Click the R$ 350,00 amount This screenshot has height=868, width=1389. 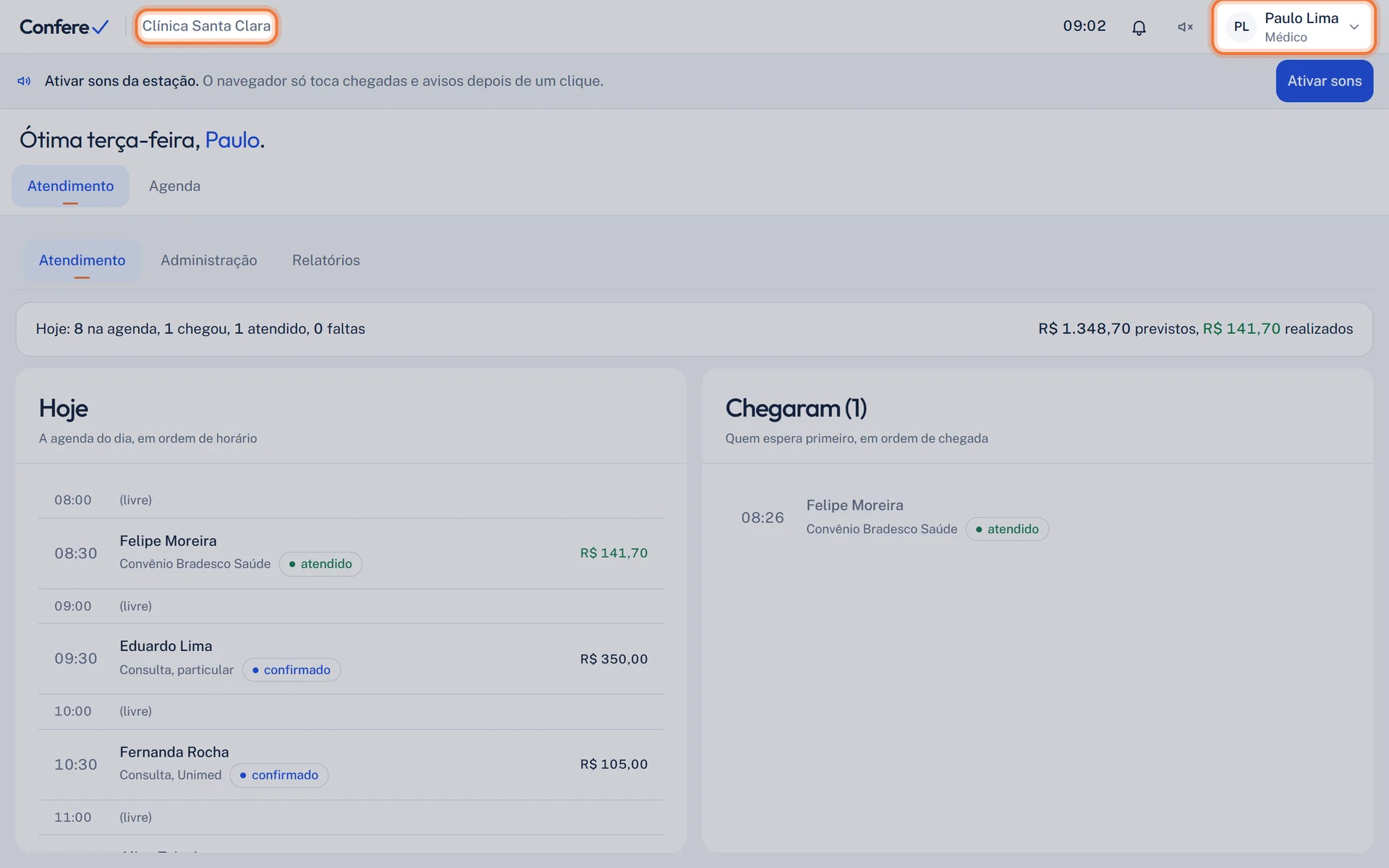pyautogui.click(x=613, y=659)
